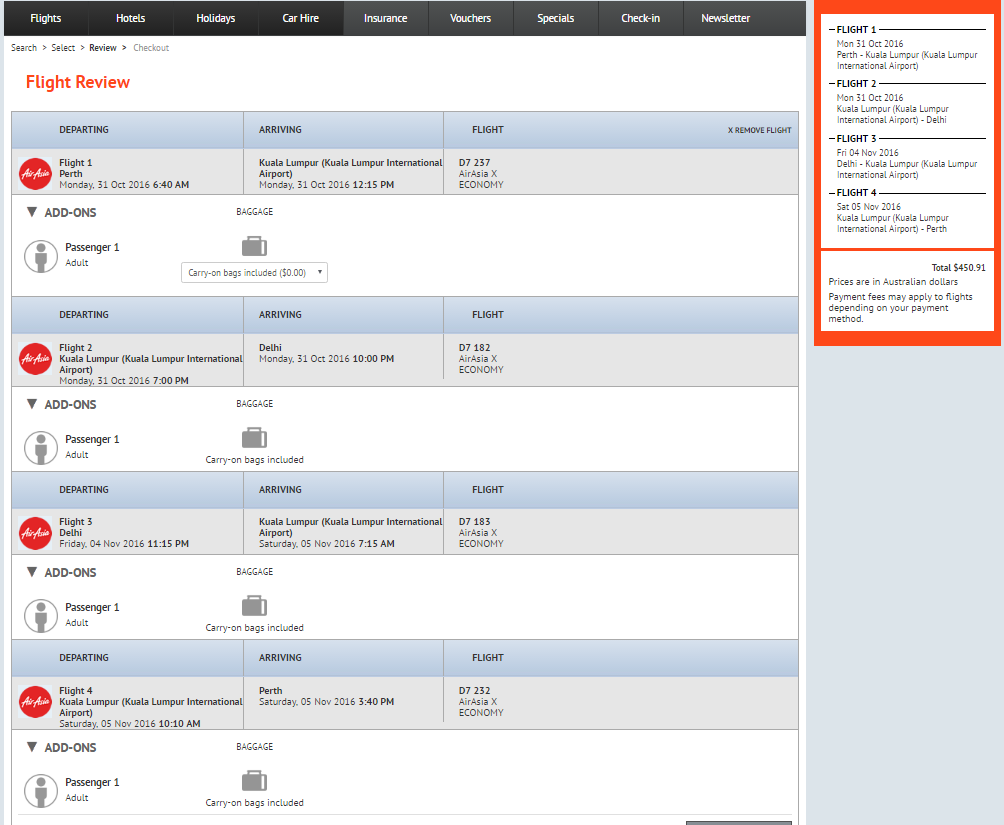Screen dimensions: 1004x825
Task: Click Flight 1 baggage suitcase icon
Action: [254, 246]
